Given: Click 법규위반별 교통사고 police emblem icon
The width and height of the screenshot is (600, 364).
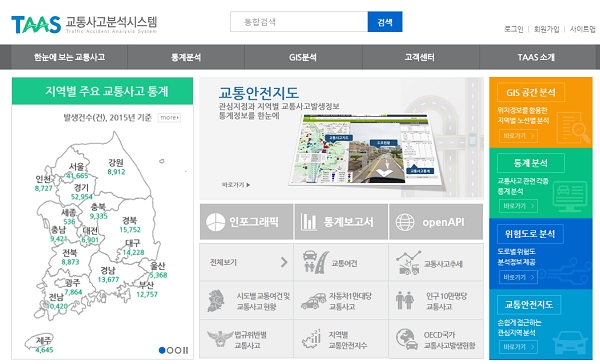Looking at the screenshot, I should pyautogui.click(x=220, y=339).
